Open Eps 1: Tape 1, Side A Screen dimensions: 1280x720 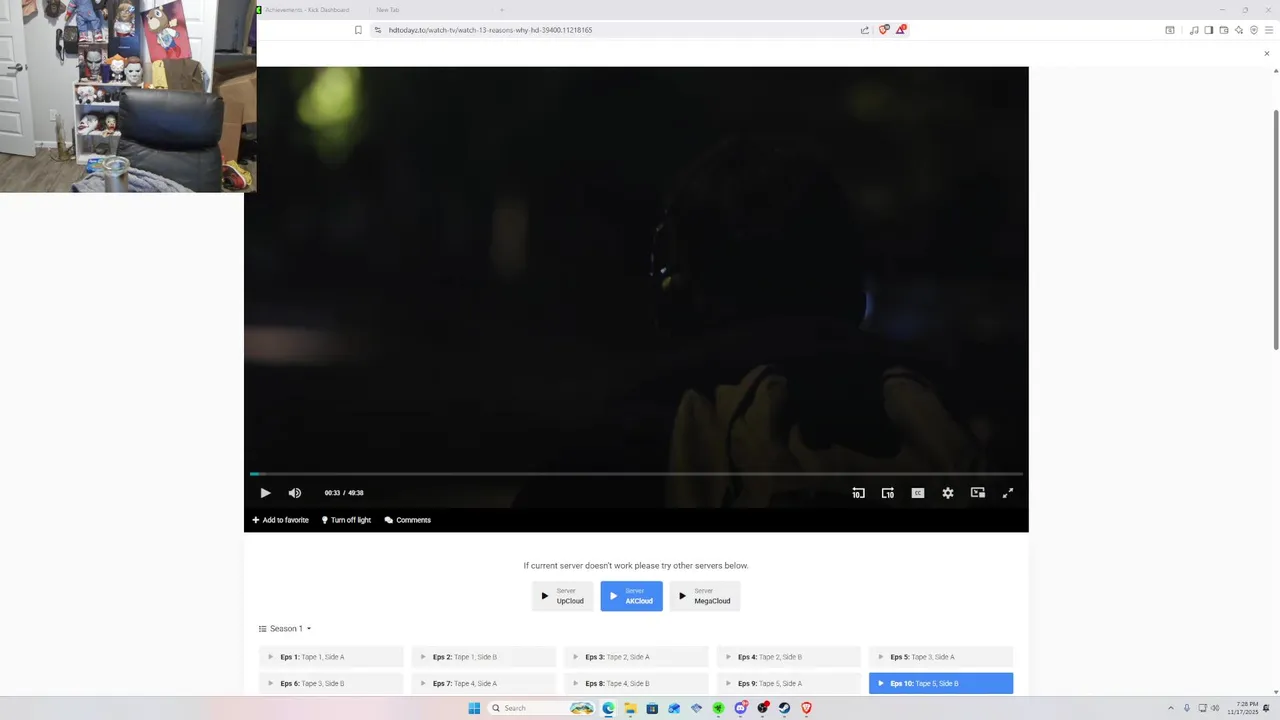(x=331, y=657)
